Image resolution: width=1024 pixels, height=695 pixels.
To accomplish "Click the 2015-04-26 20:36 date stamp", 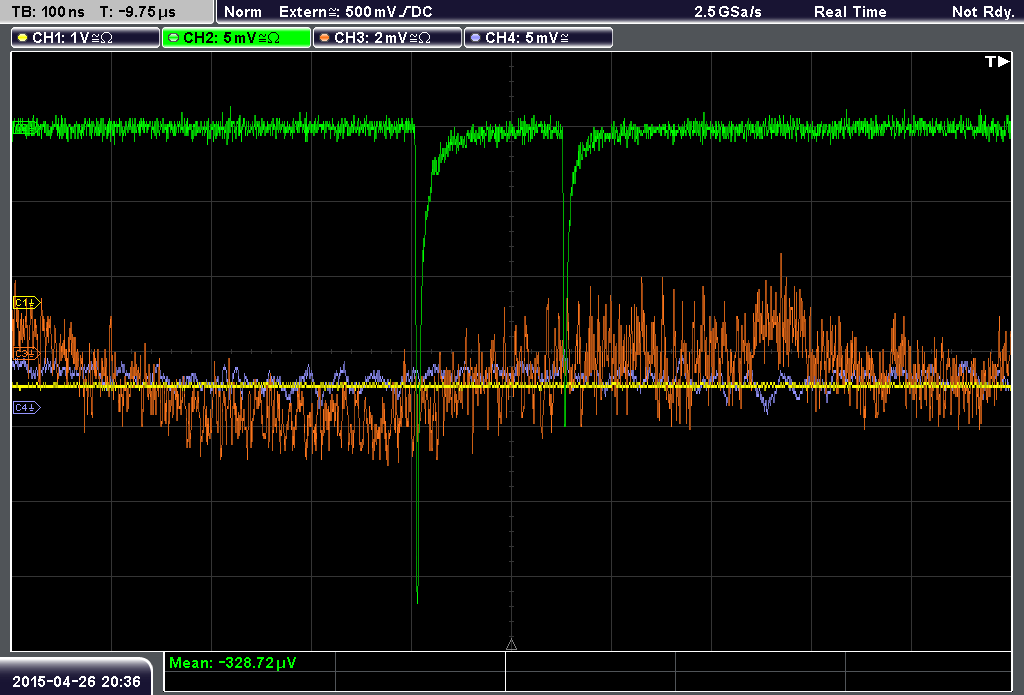I will coord(76,682).
